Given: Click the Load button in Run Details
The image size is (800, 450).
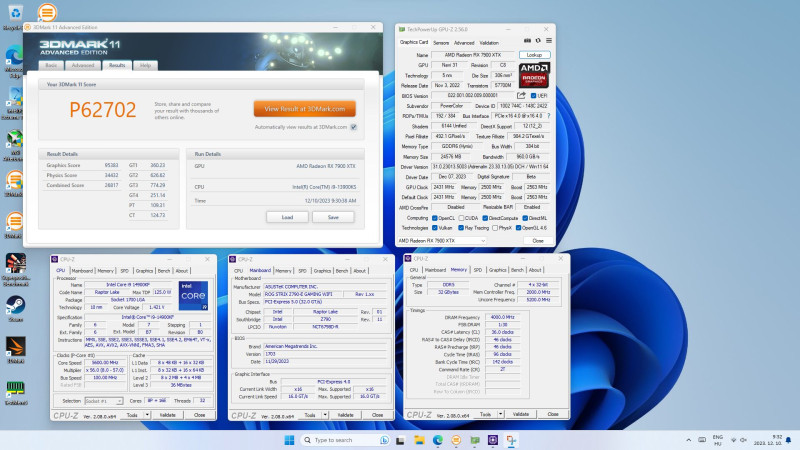Looking at the screenshot, I should [x=287, y=217].
